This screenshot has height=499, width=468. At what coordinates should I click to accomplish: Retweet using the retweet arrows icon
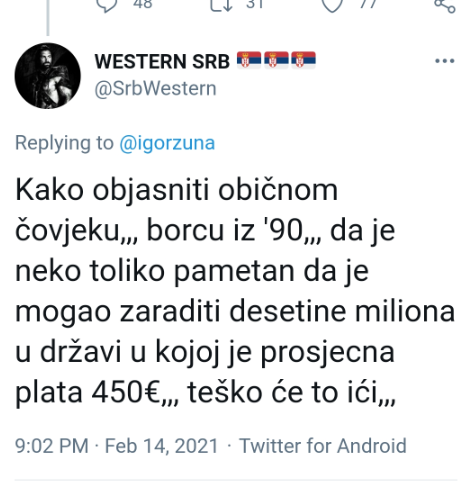[x=221, y=5]
